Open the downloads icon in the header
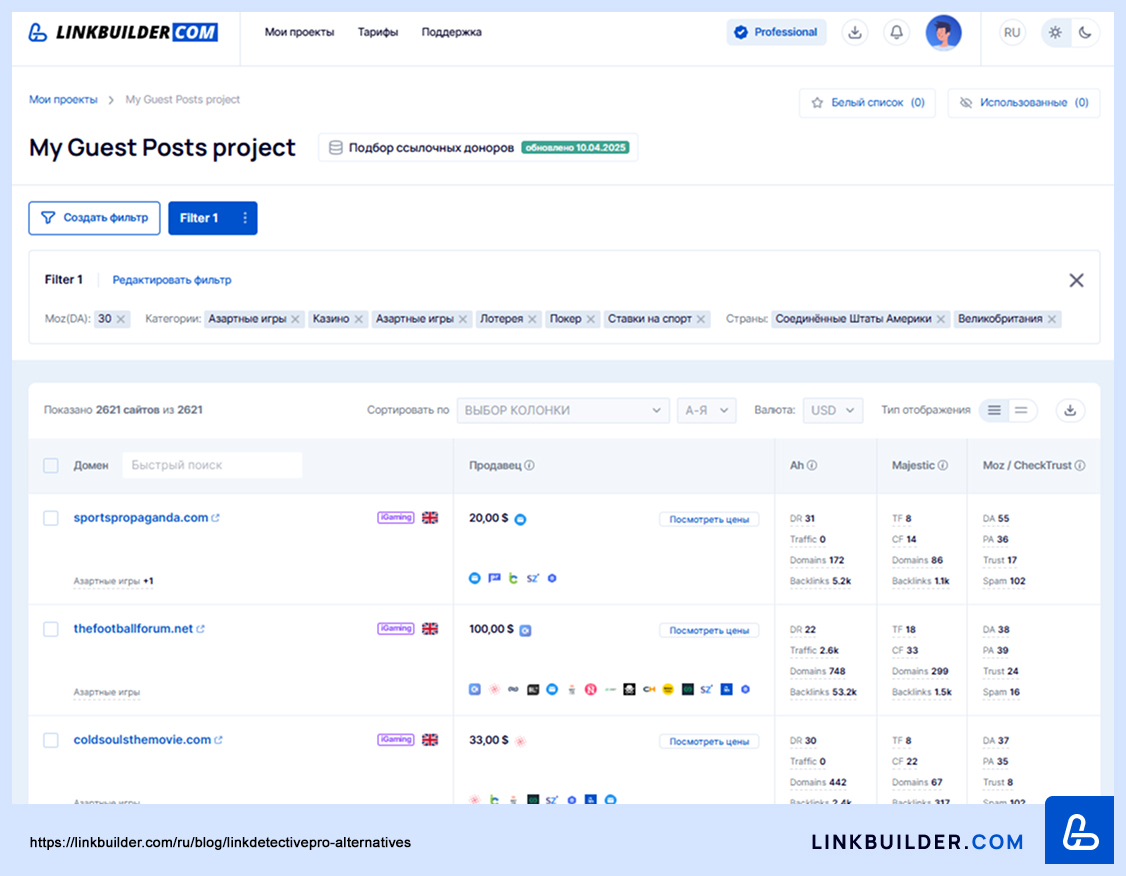 (x=855, y=32)
